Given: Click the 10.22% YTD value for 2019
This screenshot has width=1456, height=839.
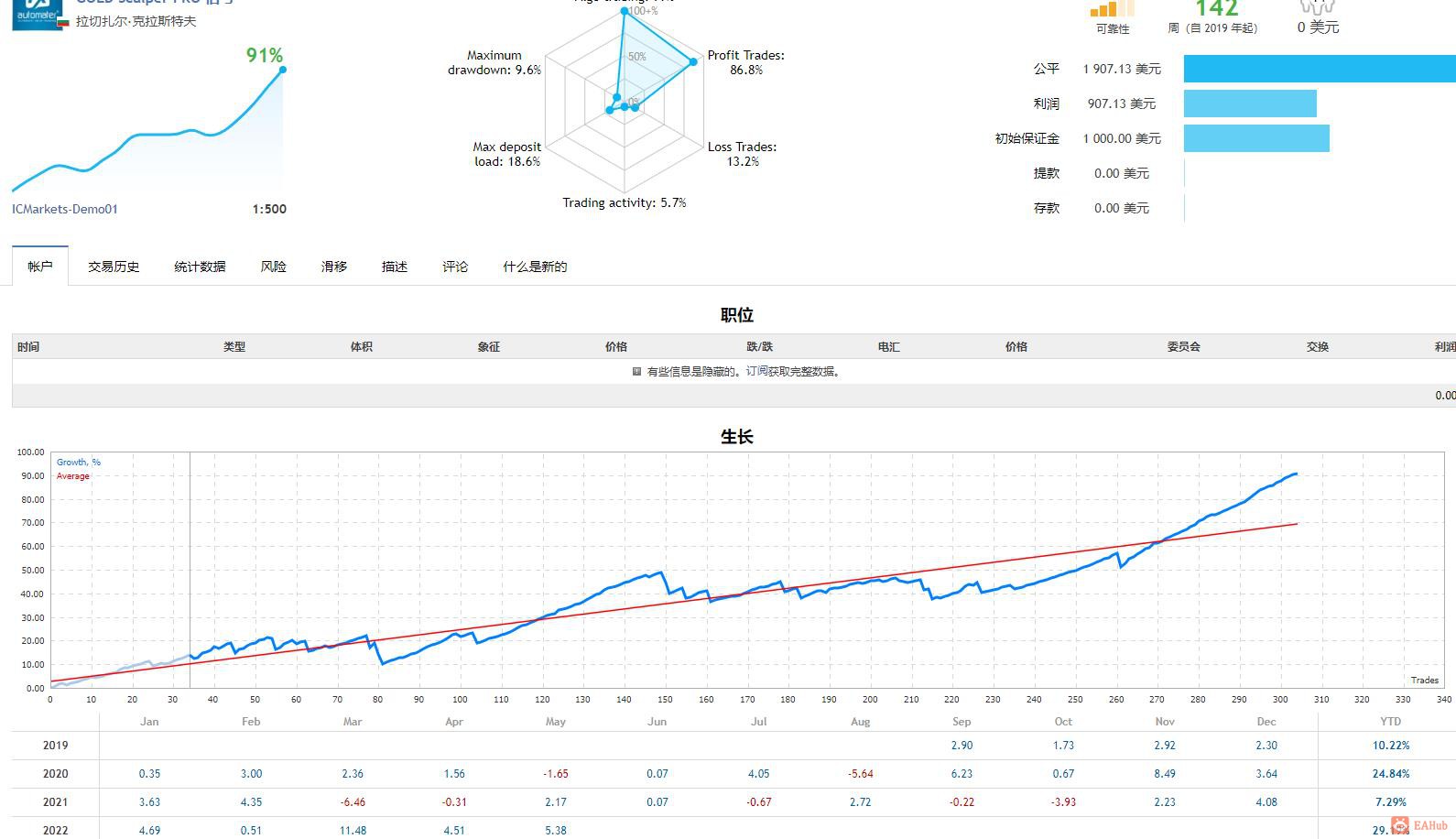Looking at the screenshot, I should tap(1391, 746).
